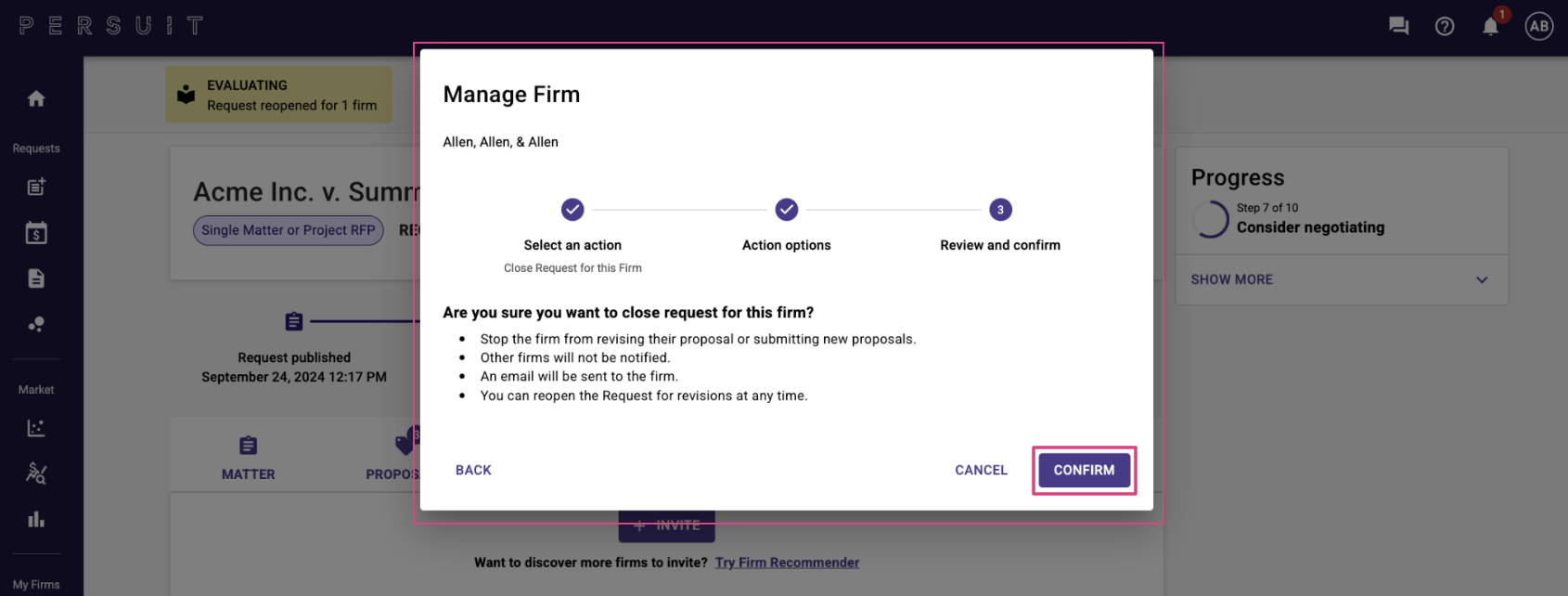Click the help question mark icon
Viewport: 1568px width, 596px height.
pos(1445,26)
